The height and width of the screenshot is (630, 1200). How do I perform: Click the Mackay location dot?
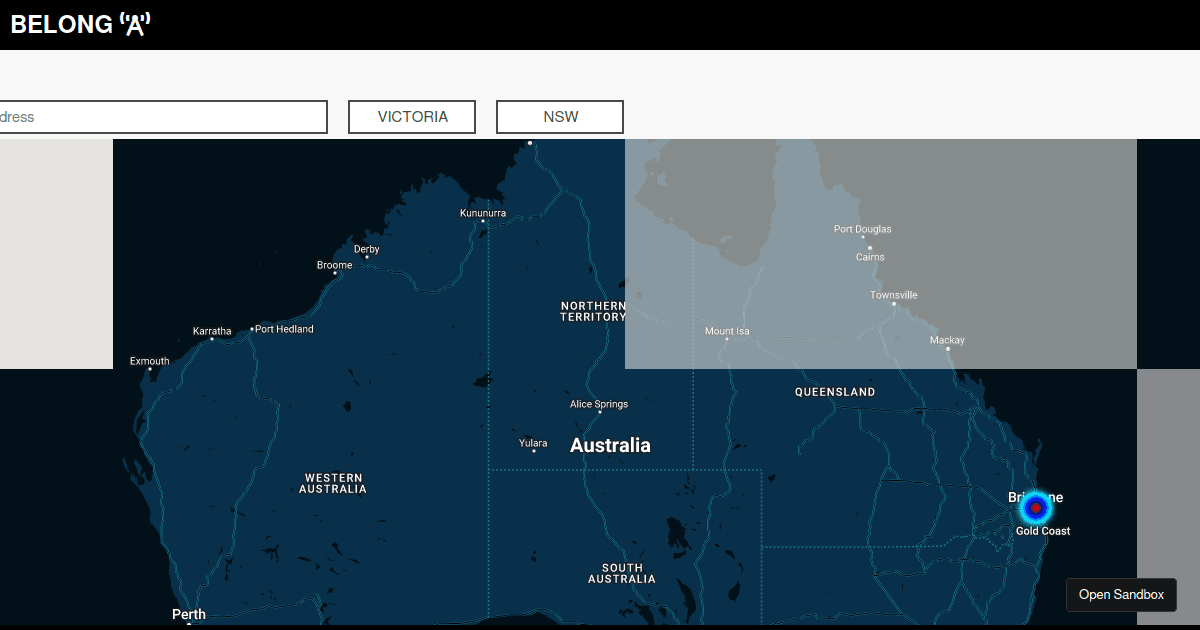tap(948, 349)
